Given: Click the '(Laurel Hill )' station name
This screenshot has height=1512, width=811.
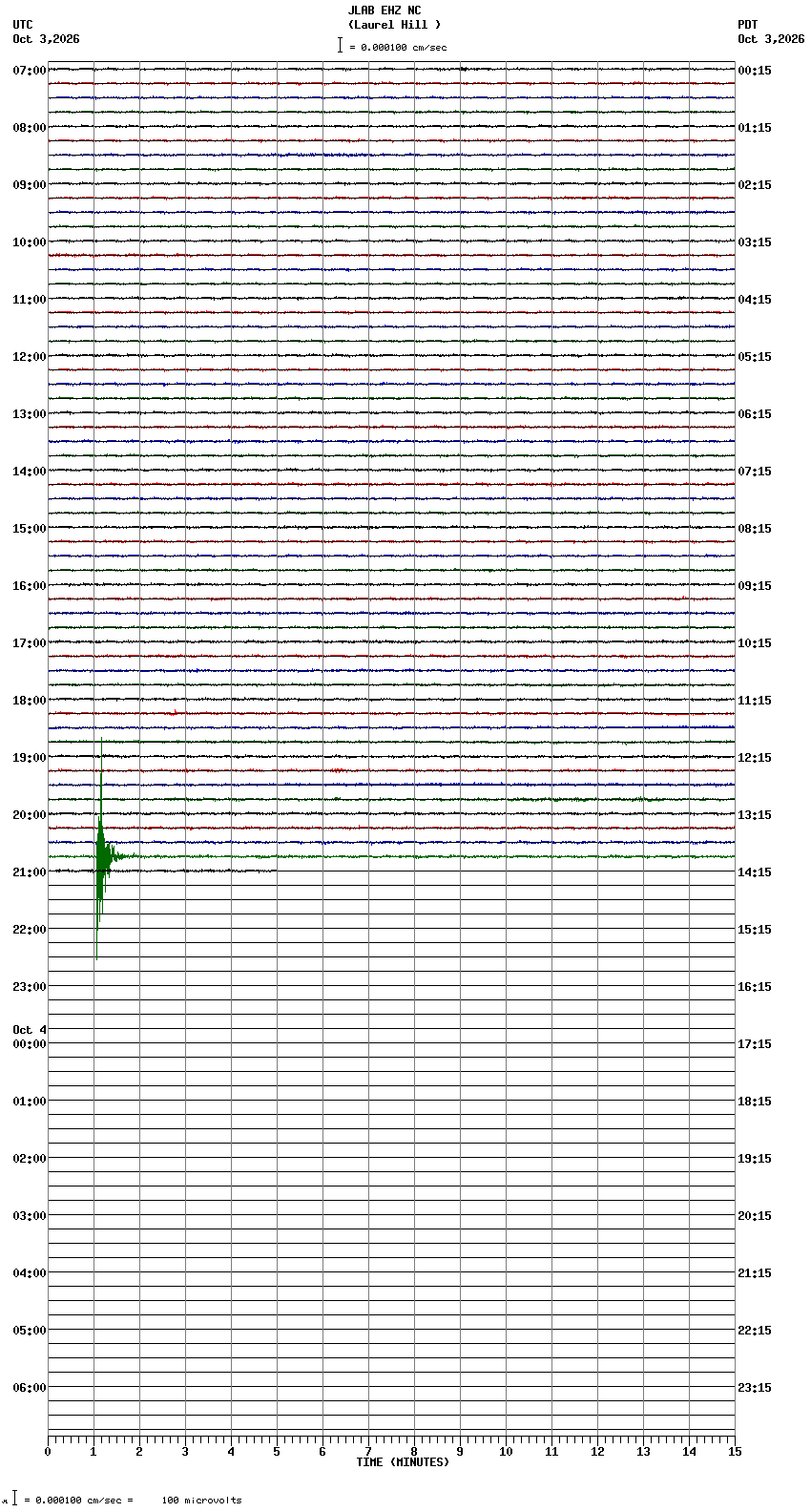Looking at the screenshot, I should coord(395,25).
